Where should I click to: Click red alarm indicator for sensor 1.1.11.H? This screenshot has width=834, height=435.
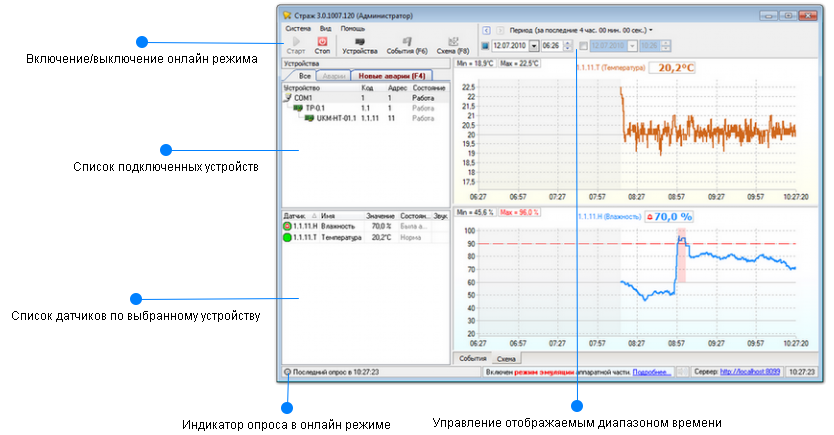tap(287, 227)
